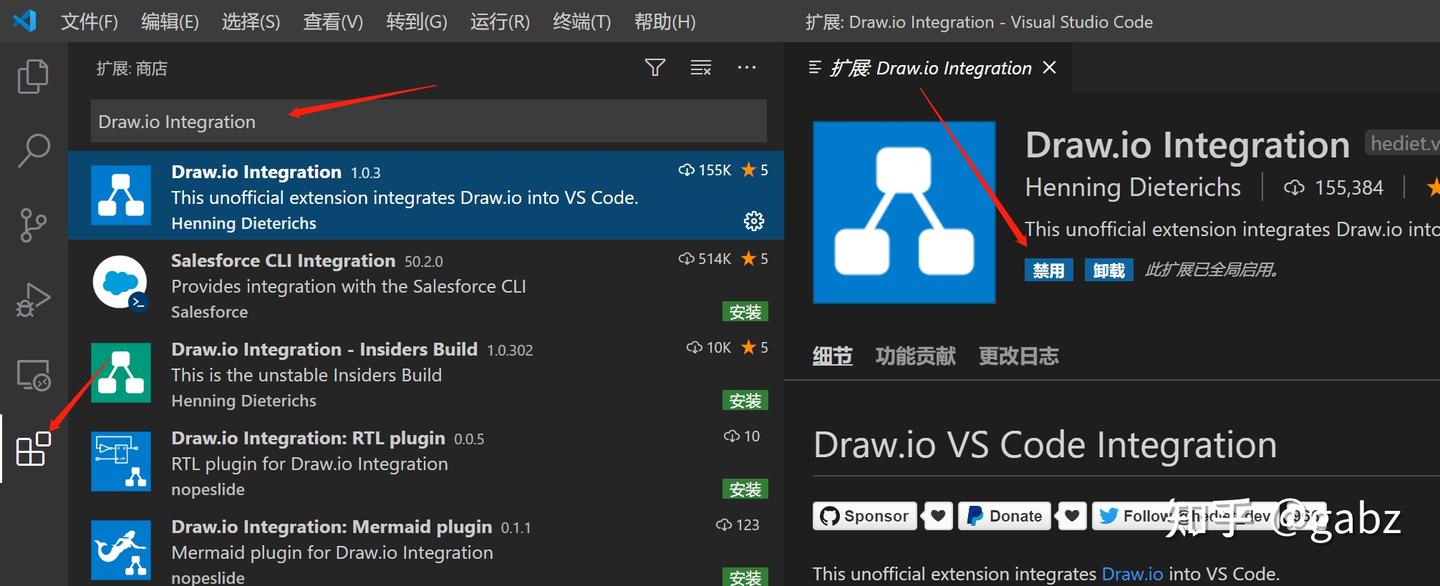Image resolution: width=1440 pixels, height=586 pixels.
Task: Open the Draw.io hyperlink in description
Action: point(1132,573)
